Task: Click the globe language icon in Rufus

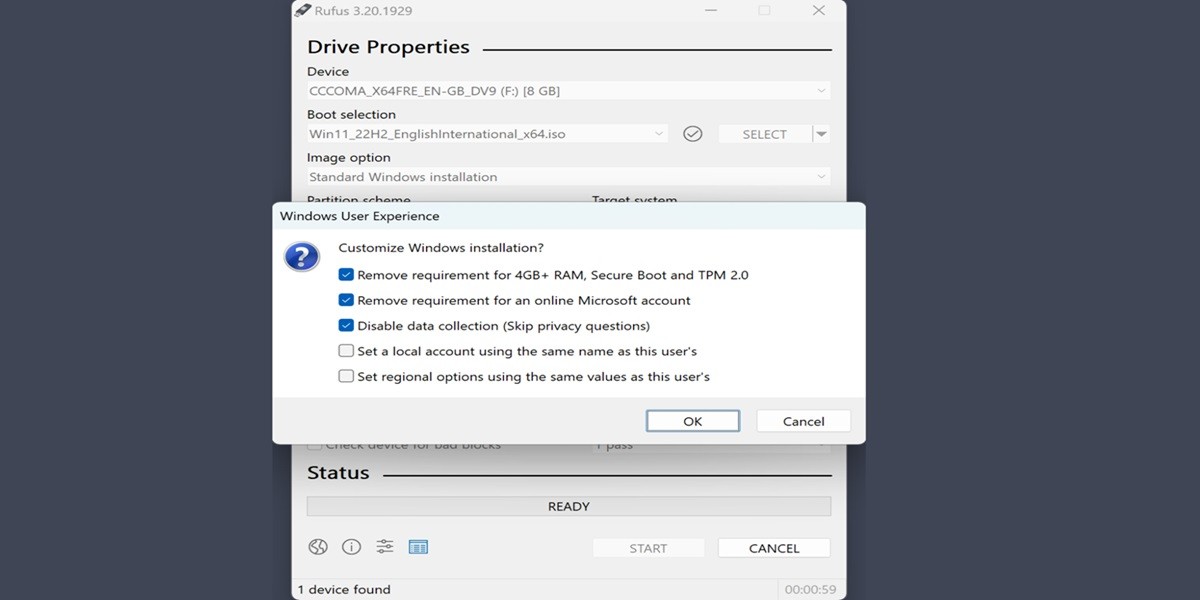Action: point(318,547)
